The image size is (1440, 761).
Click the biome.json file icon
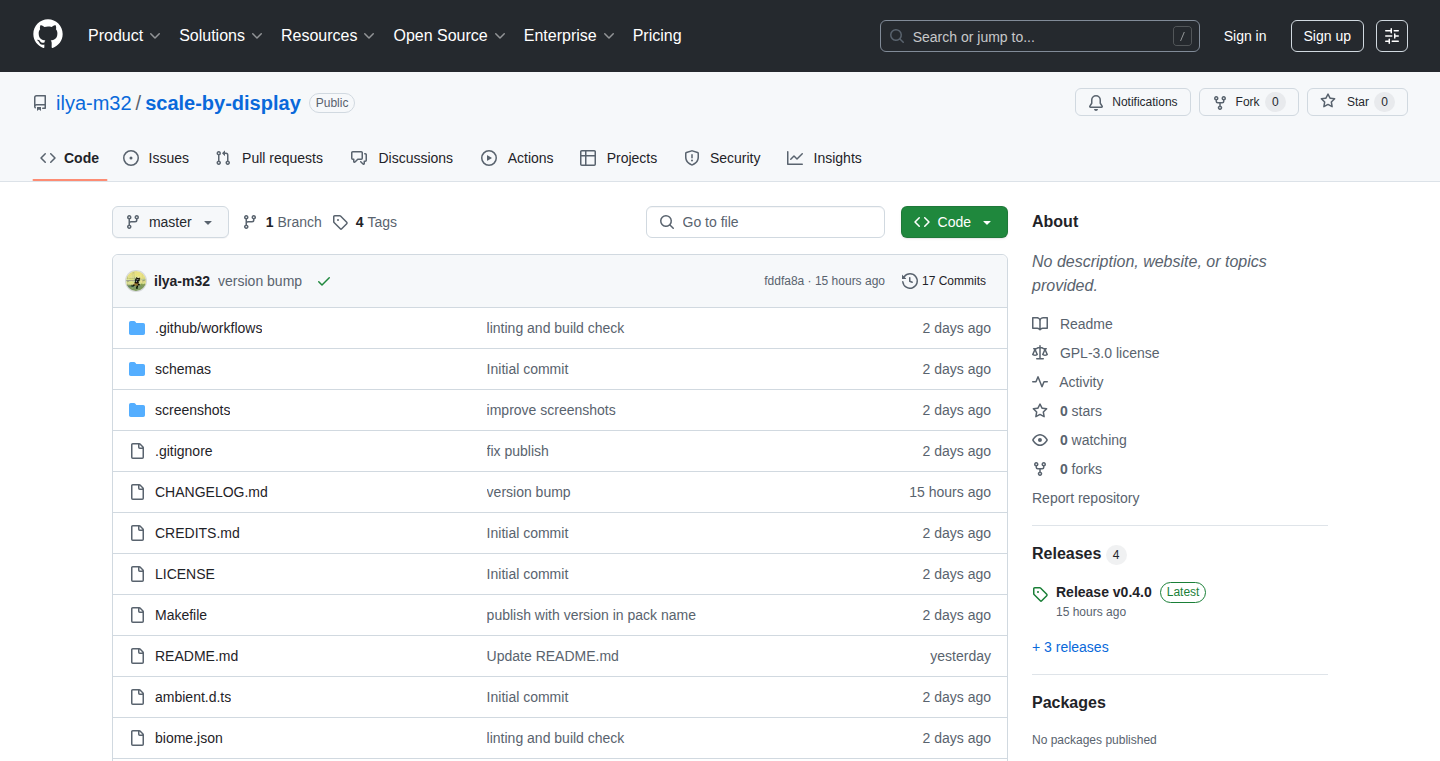coord(137,738)
